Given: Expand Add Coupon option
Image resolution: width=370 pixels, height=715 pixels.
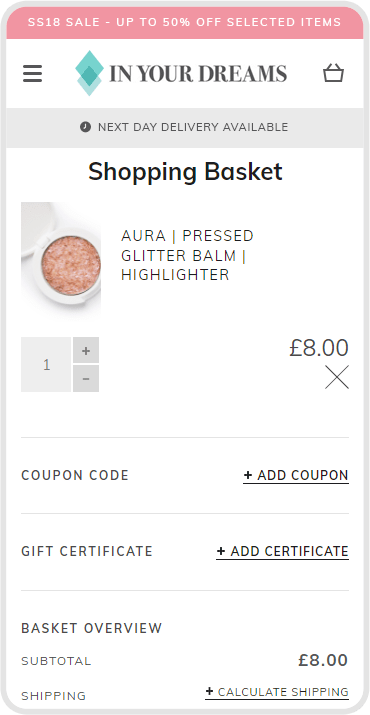Looking at the screenshot, I should [296, 476].
